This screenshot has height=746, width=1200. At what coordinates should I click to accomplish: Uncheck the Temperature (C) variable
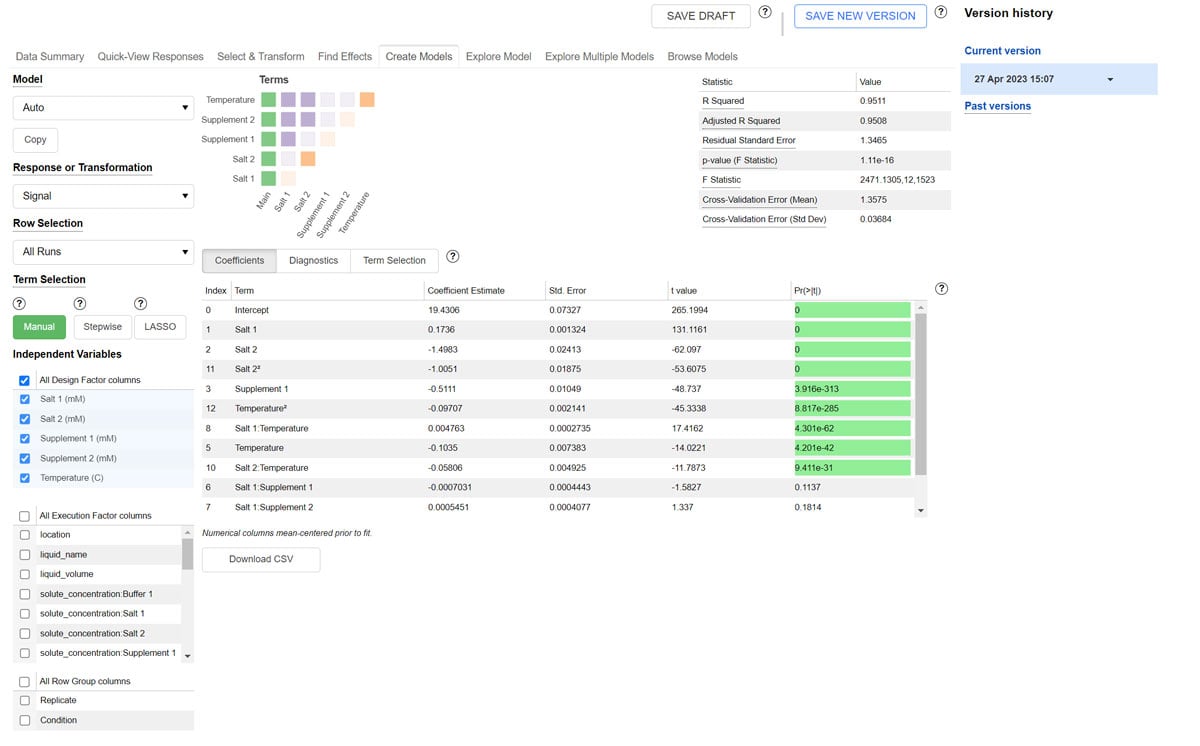click(24, 478)
